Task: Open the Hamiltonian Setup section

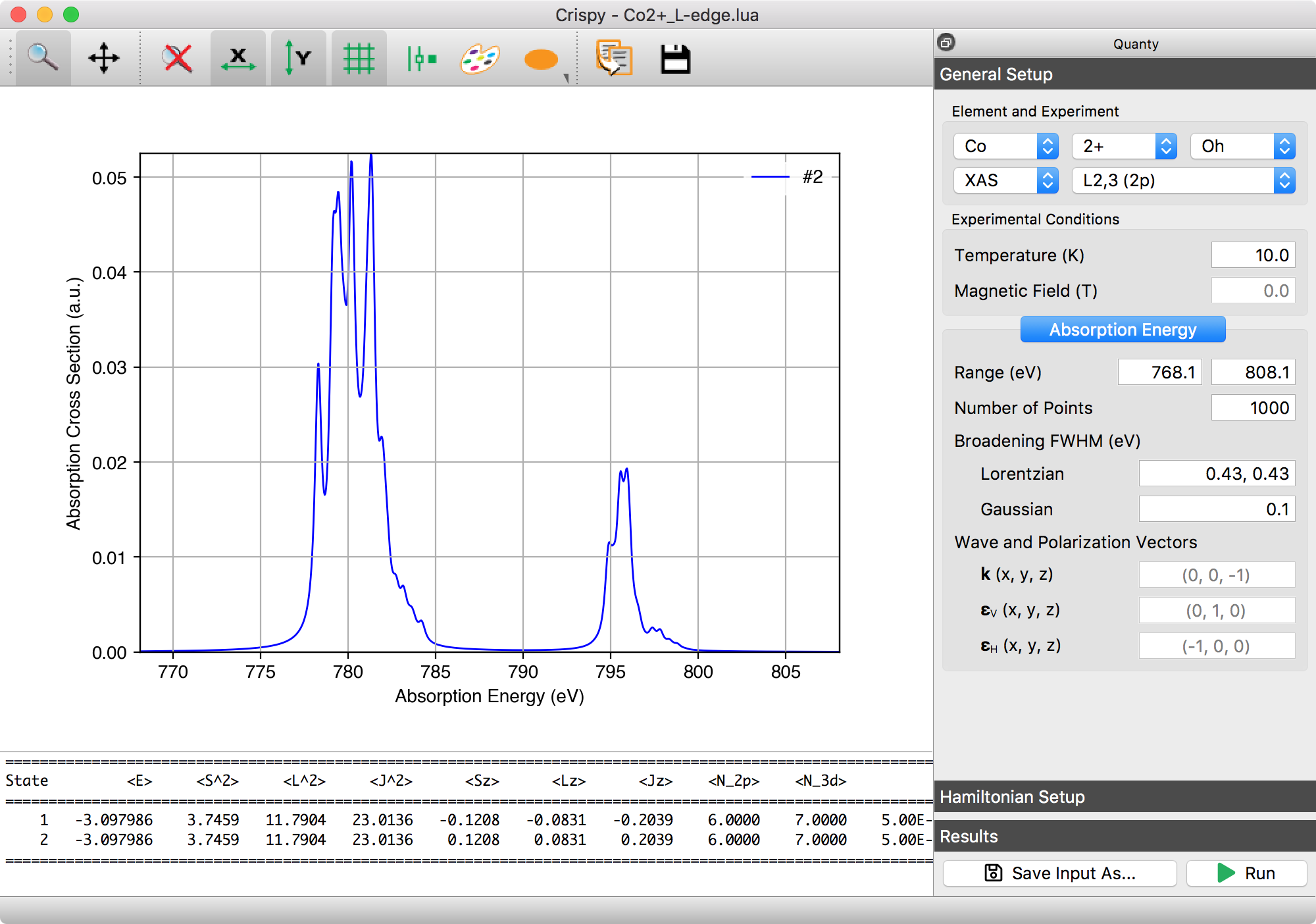Action: coord(1124,797)
